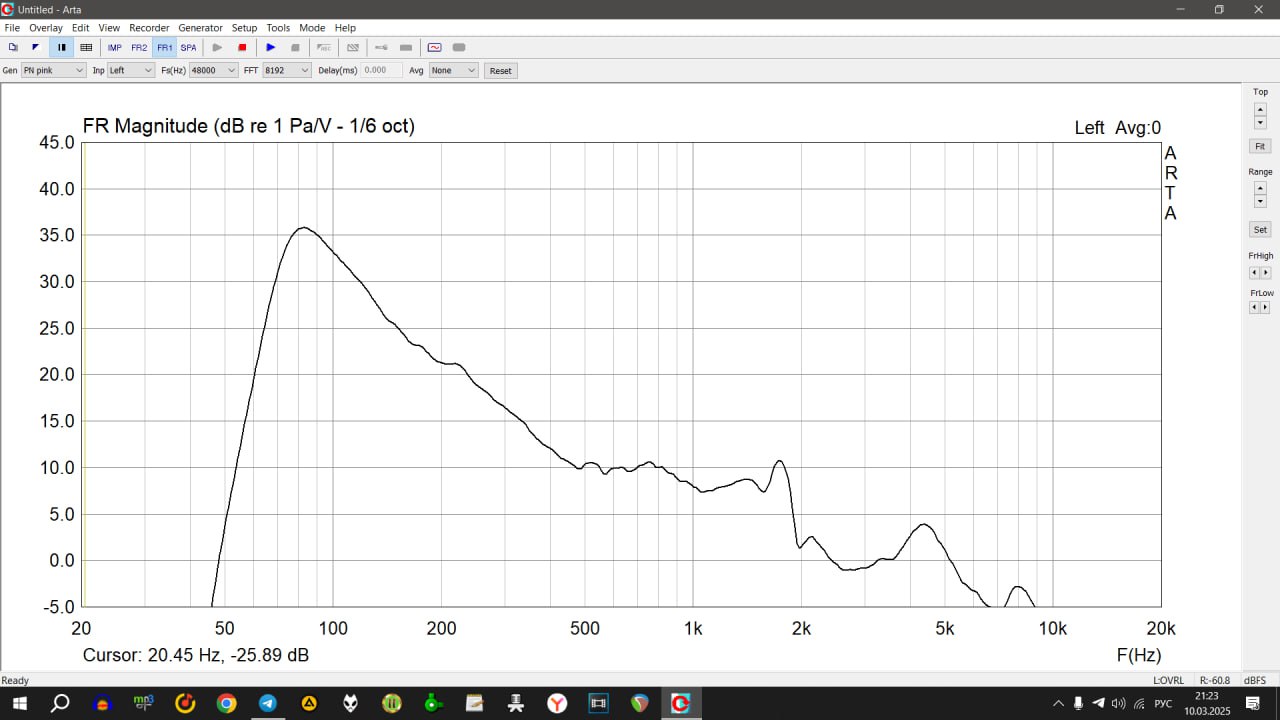1280x720 pixels.
Task: Decrease graph Top with down arrow
Action: (x=1260, y=122)
